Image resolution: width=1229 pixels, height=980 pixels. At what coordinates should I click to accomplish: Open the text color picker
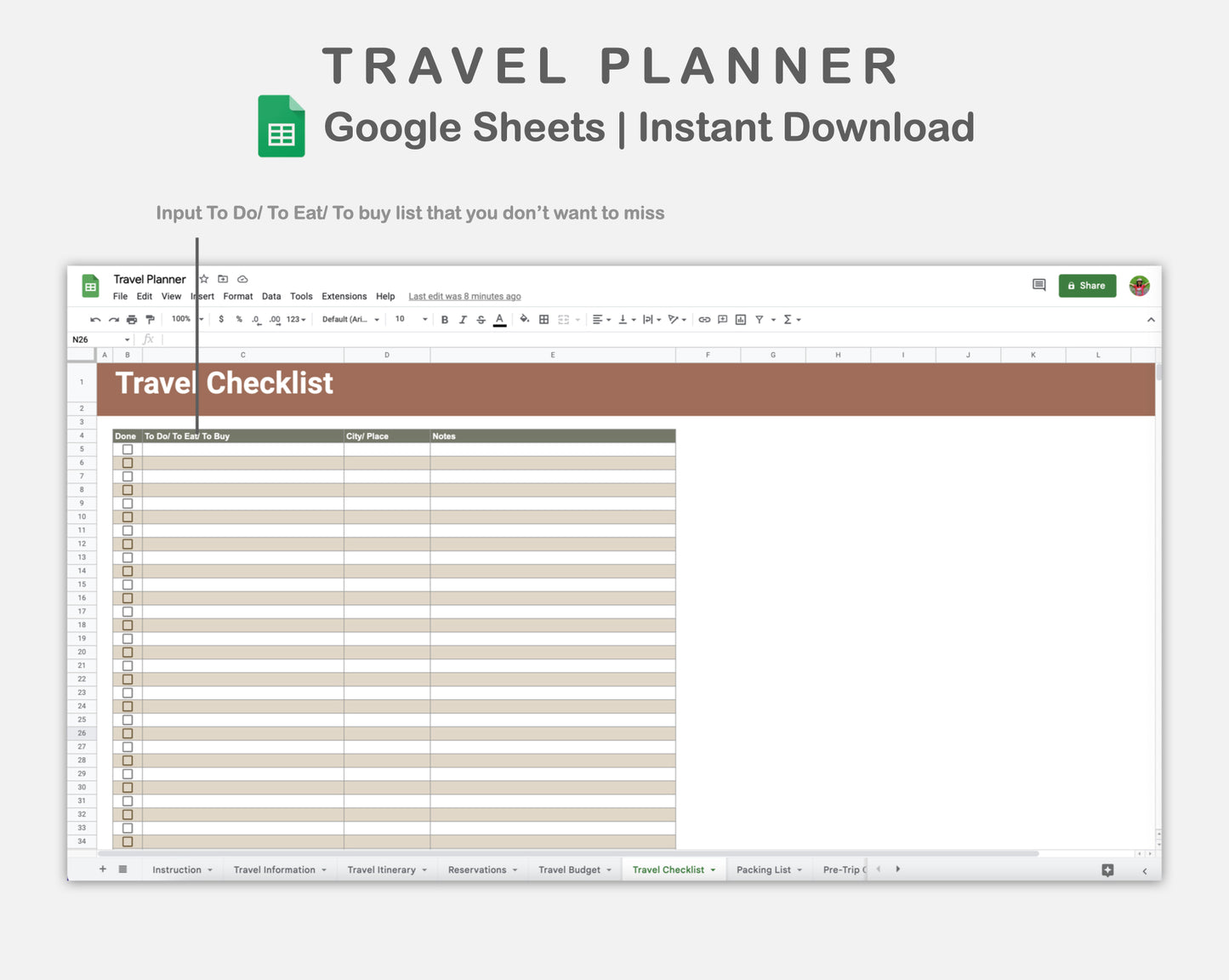point(499,319)
